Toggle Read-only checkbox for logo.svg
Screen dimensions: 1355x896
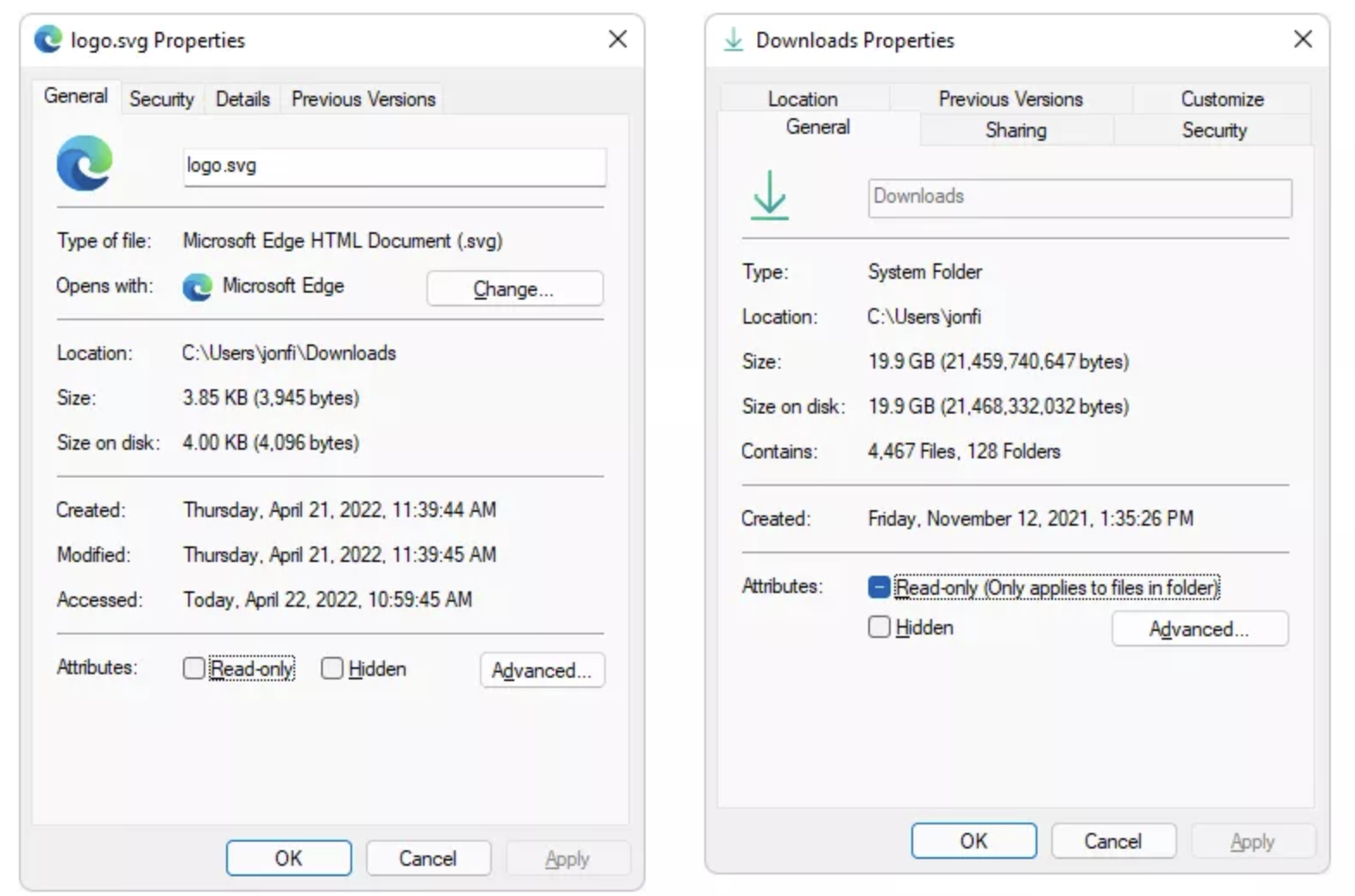click(194, 668)
